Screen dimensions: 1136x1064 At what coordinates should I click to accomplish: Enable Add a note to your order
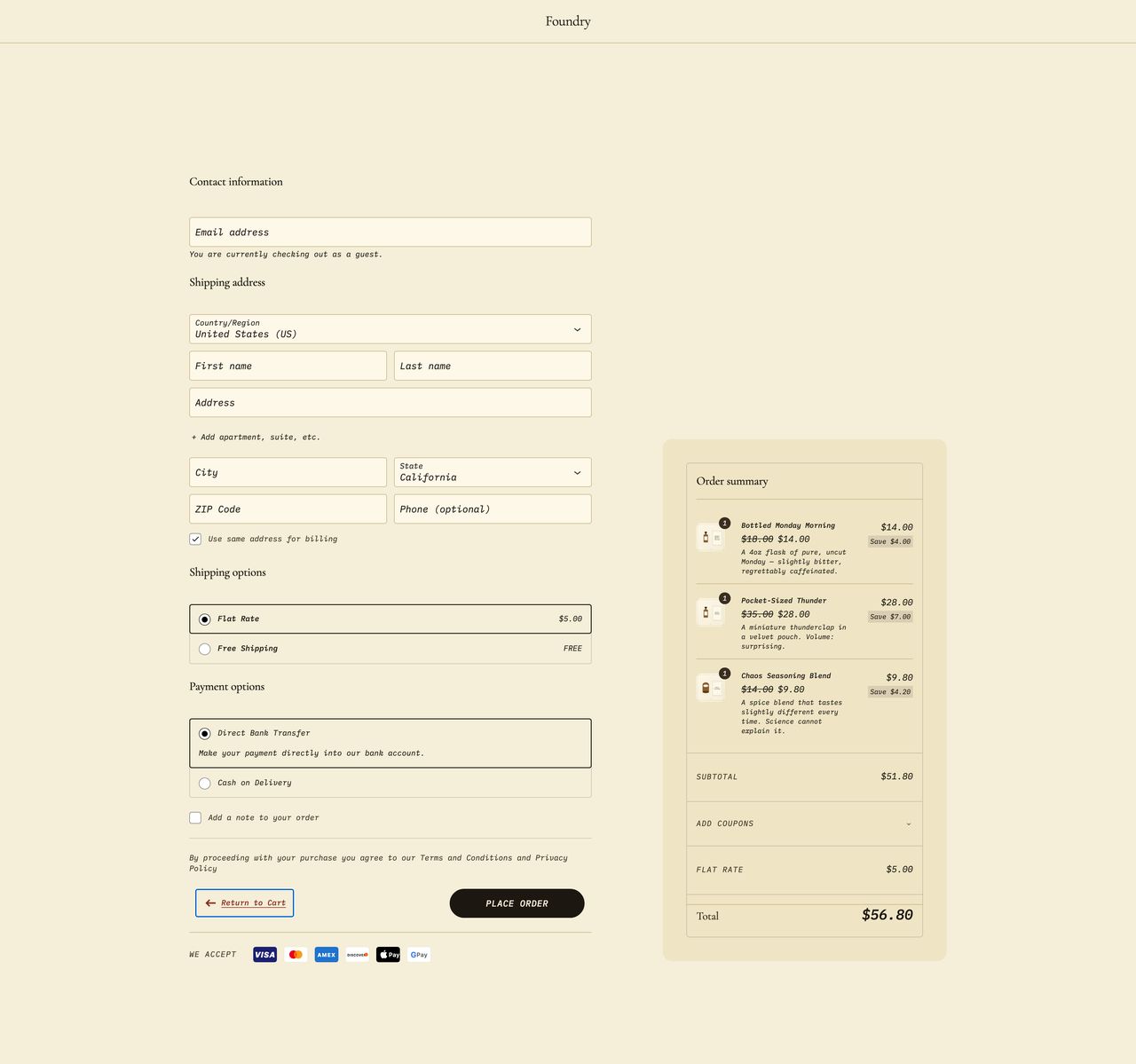[x=195, y=817]
